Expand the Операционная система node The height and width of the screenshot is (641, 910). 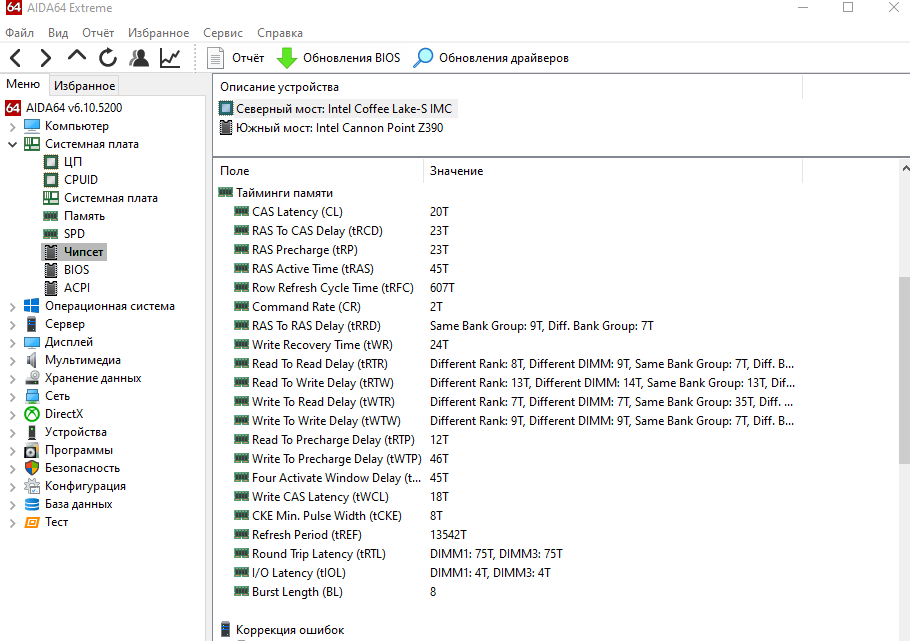(x=12, y=306)
